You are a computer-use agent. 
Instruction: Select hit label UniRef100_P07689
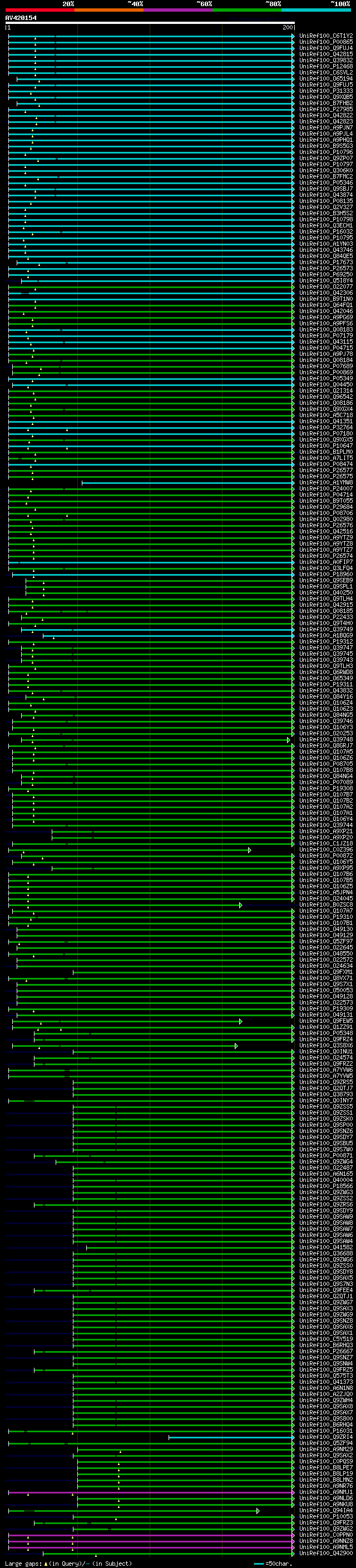326,367
